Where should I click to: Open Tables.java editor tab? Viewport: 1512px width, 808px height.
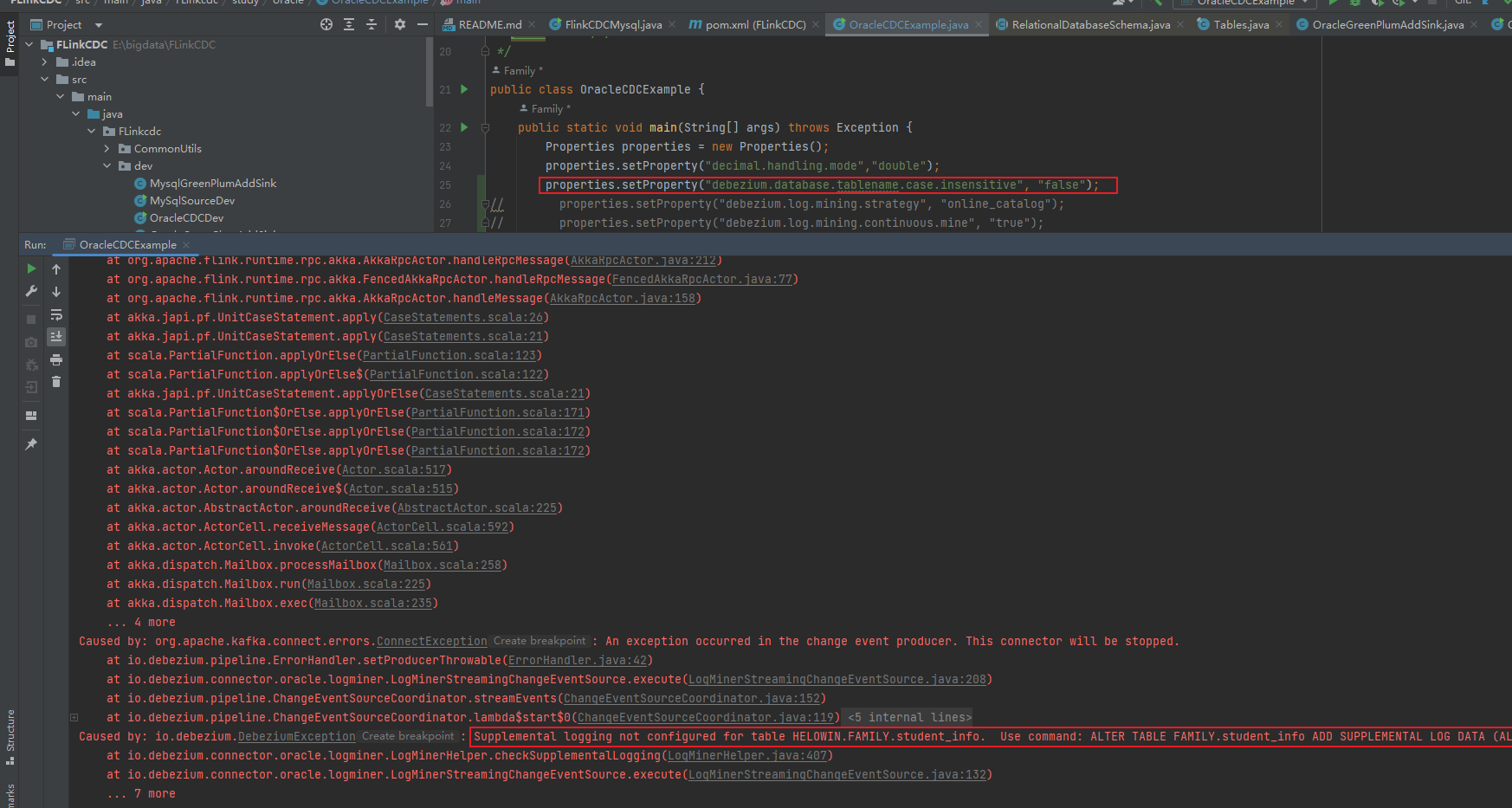(1241, 24)
